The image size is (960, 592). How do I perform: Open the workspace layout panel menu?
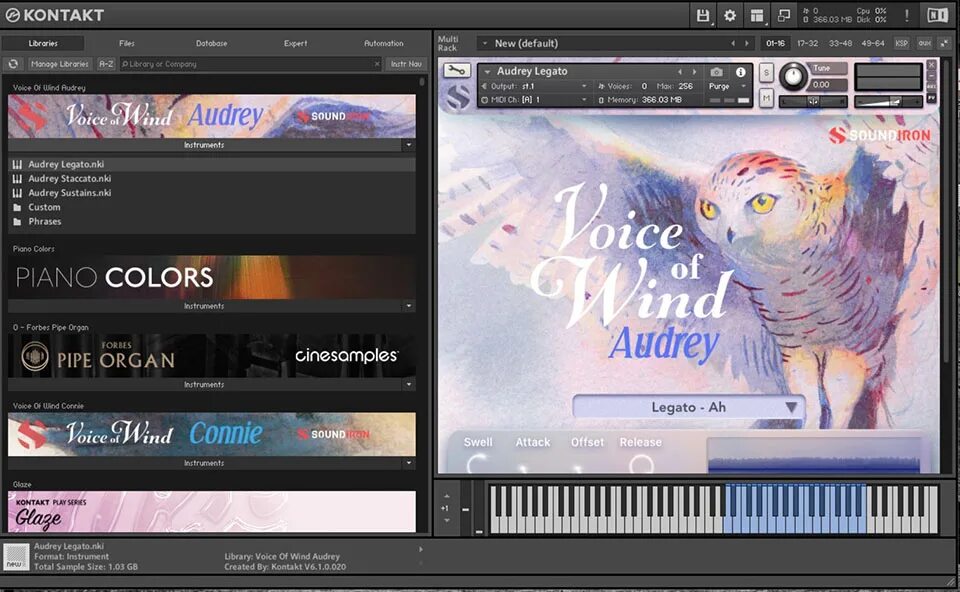point(757,15)
